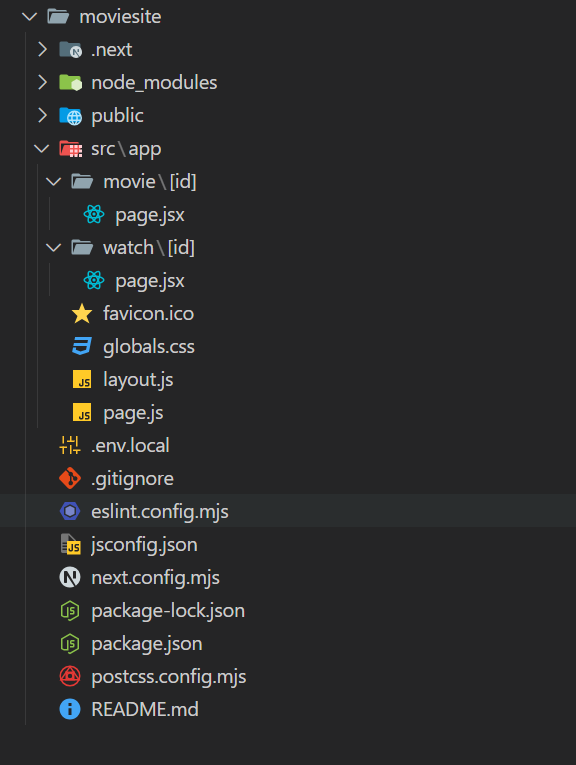Click the red src\app folder icon
Viewport: 576px width, 765px height.
pyautogui.click(x=71, y=149)
